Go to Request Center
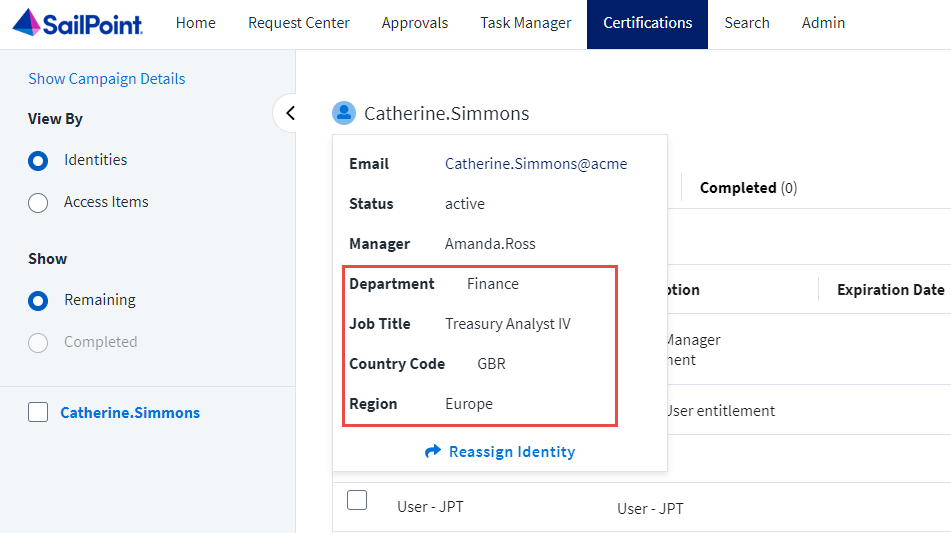Viewport: 951px width, 533px height. point(299,23)
